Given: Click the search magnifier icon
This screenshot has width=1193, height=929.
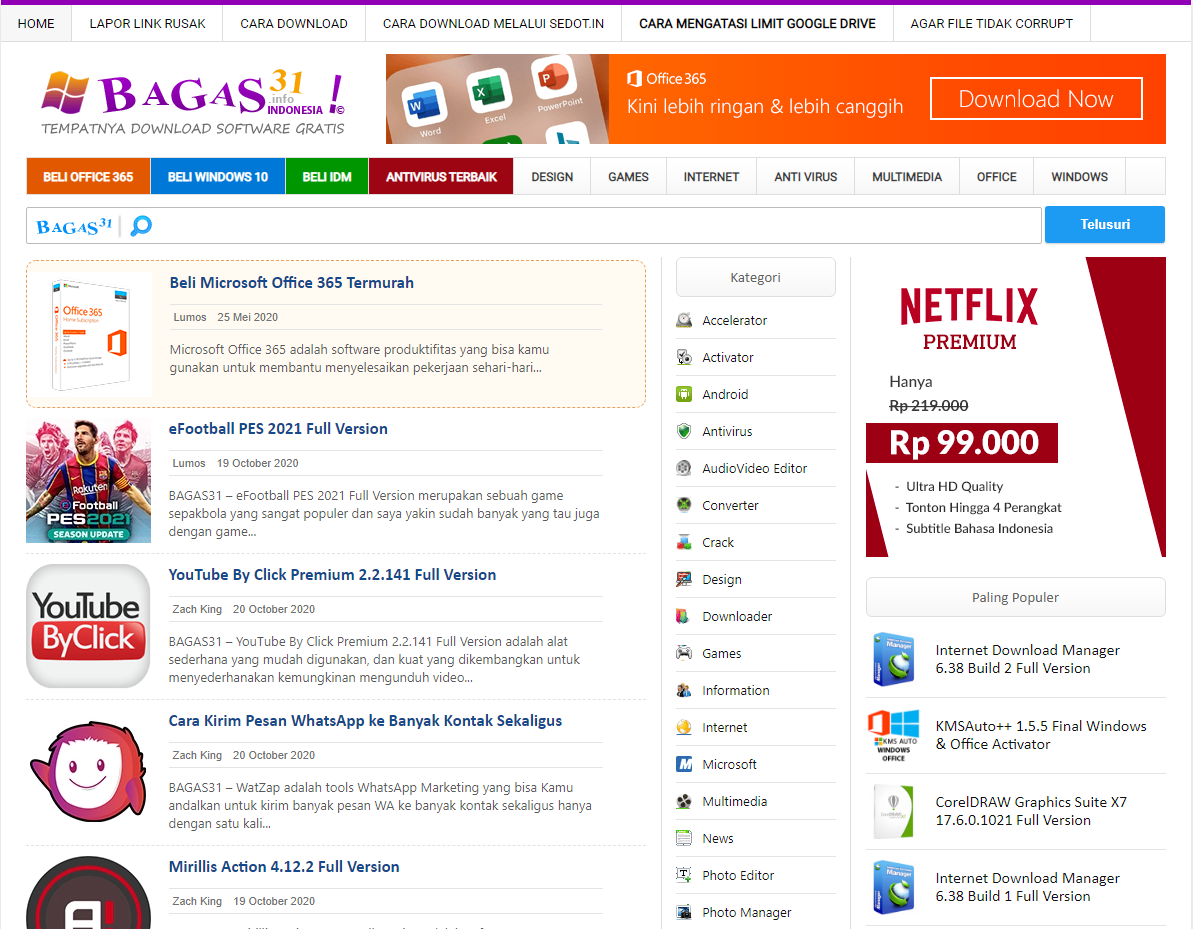Looking at the screenshot, I should pyautogui.click(x=142, y=226).
